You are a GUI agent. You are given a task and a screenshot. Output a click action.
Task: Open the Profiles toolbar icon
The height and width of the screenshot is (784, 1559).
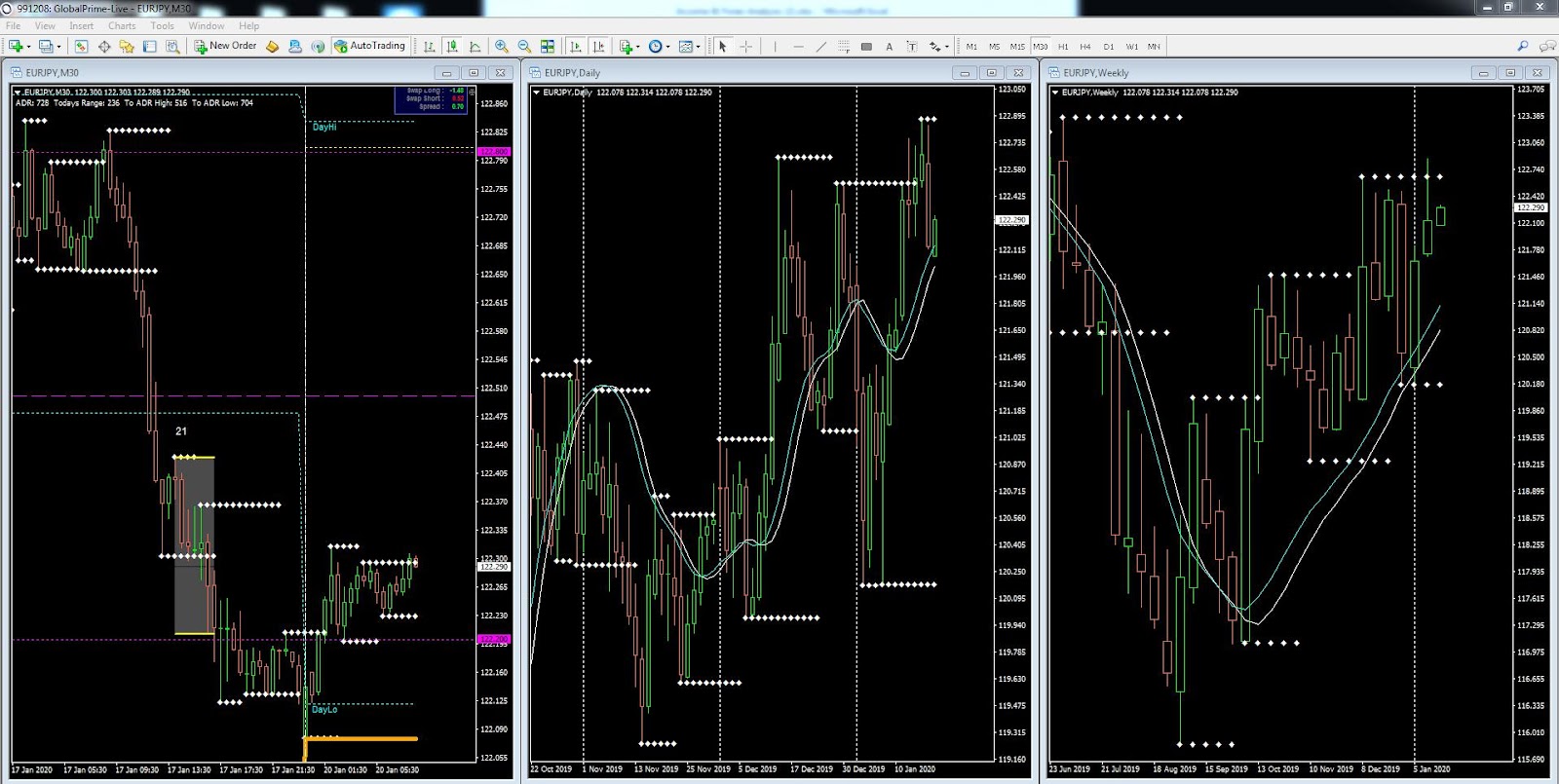45,46
